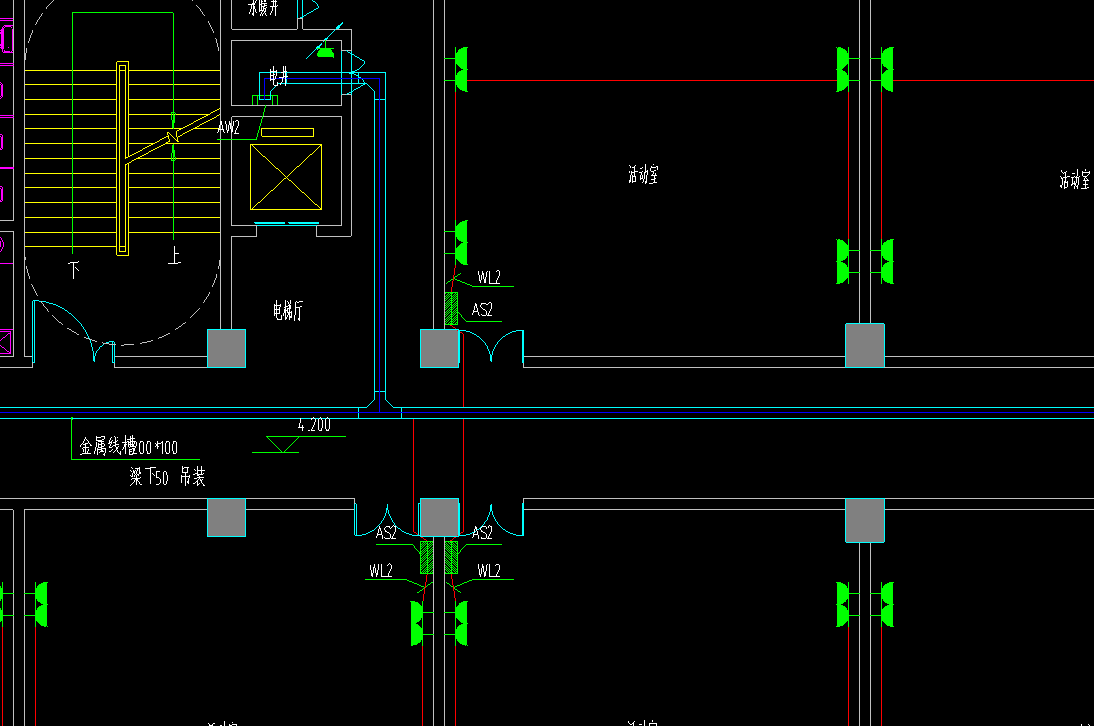Select the gray column beside the upper AS2 panel
The height and width of the screenshot is (726, 1094).
440,348
